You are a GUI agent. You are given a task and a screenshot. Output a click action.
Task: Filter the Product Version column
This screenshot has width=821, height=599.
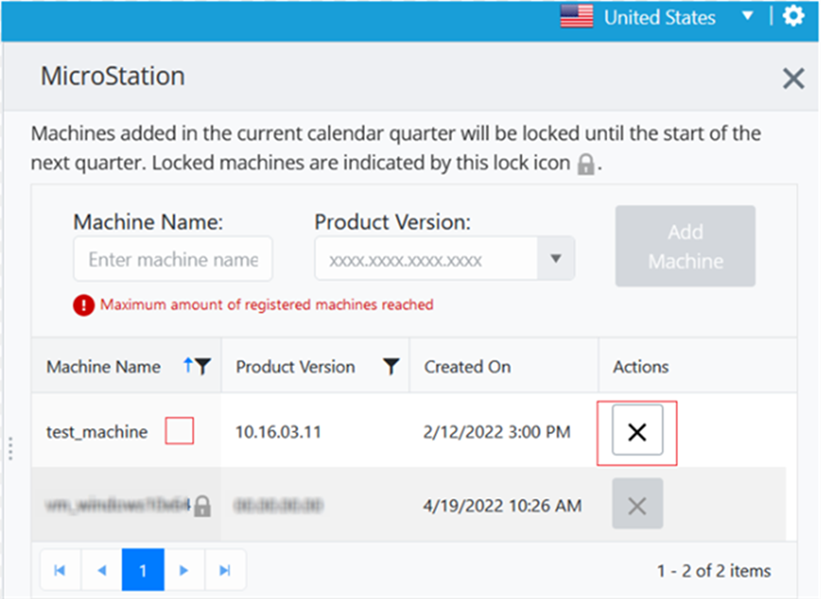click(x=391, y=367)
